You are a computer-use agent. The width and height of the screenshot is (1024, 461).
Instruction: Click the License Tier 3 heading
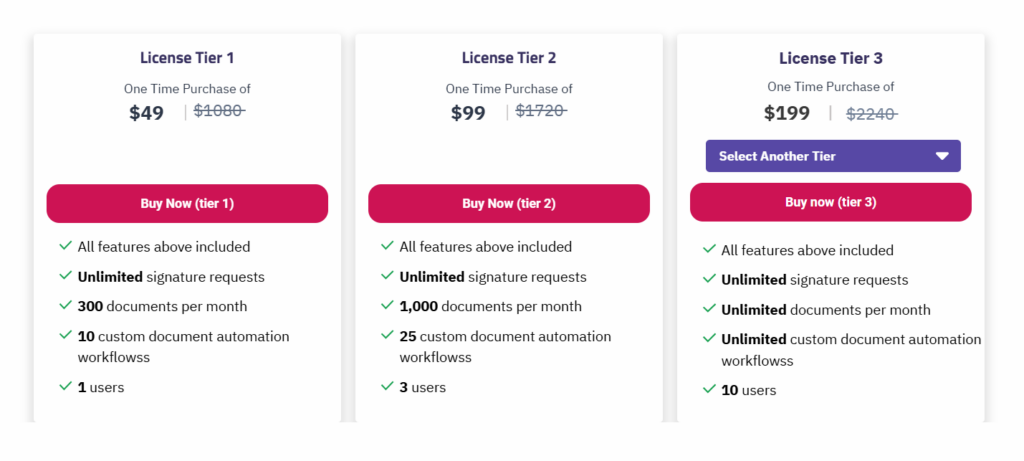tap(831, 58)
